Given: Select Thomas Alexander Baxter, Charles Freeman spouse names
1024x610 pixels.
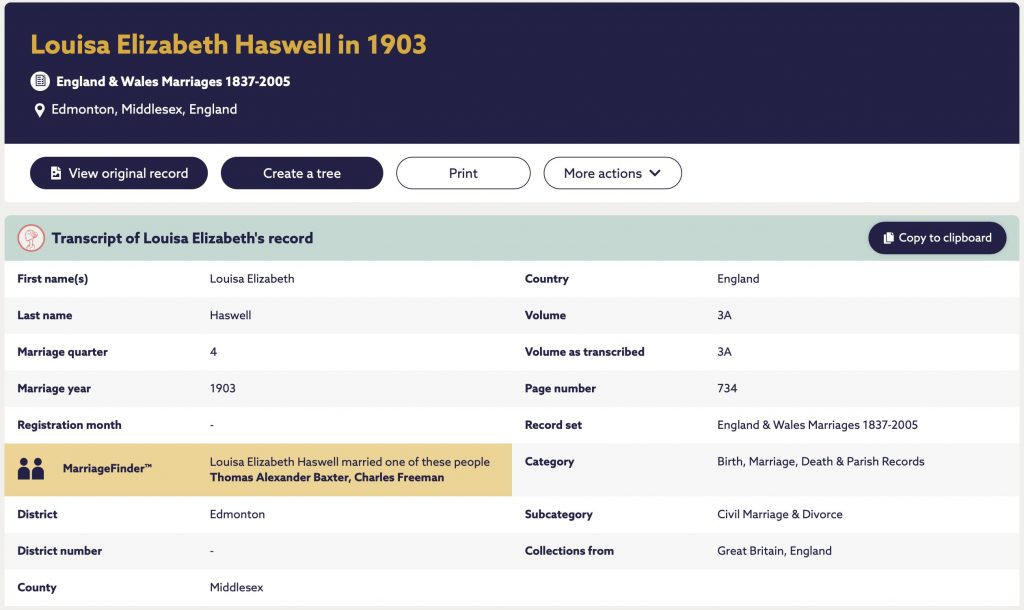Looking at the screenshot, I should click(327, 477).
